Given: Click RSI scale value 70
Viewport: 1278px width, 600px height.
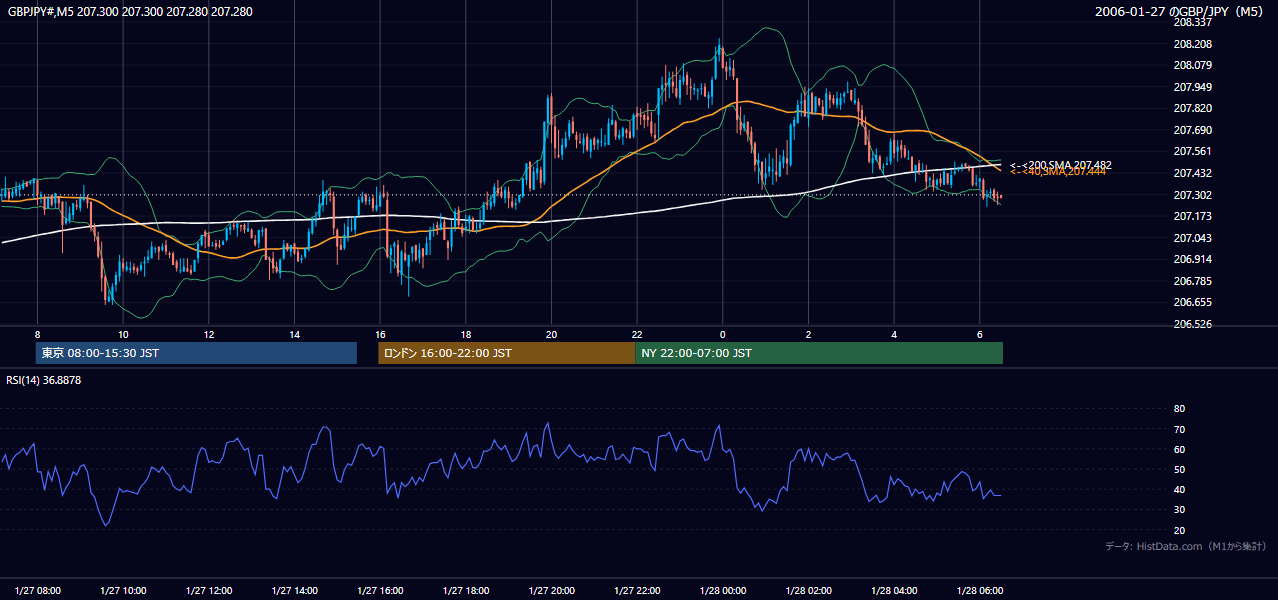Looking at the screenshot, I should (x=1179, y=429).
